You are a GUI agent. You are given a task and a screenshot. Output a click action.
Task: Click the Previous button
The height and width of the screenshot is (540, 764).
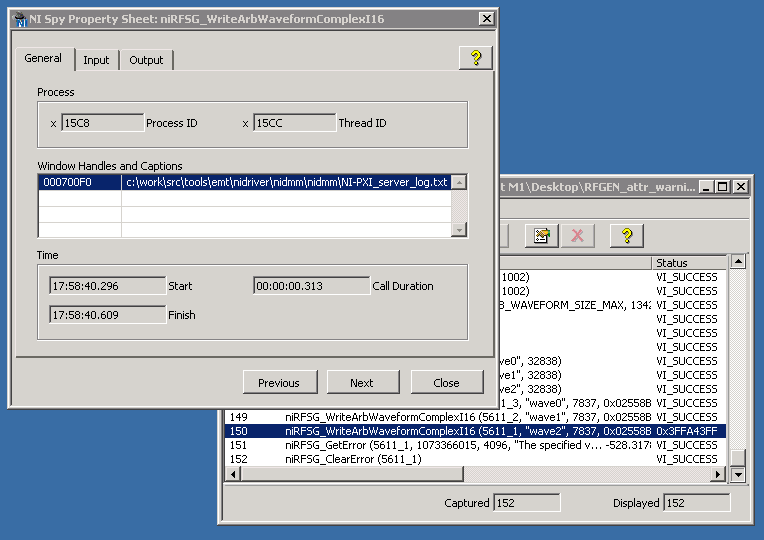click(280, 383)
